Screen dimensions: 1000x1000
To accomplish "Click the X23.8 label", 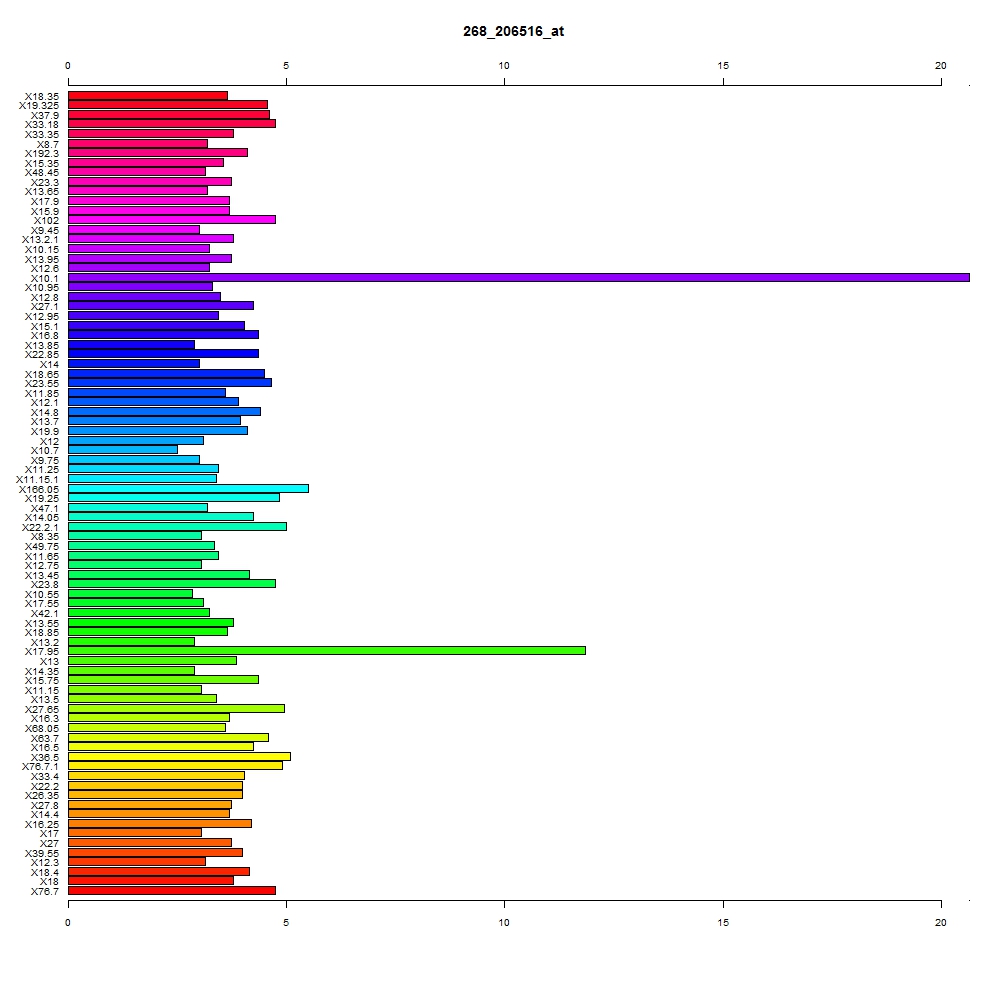I will tap(45, 585).
